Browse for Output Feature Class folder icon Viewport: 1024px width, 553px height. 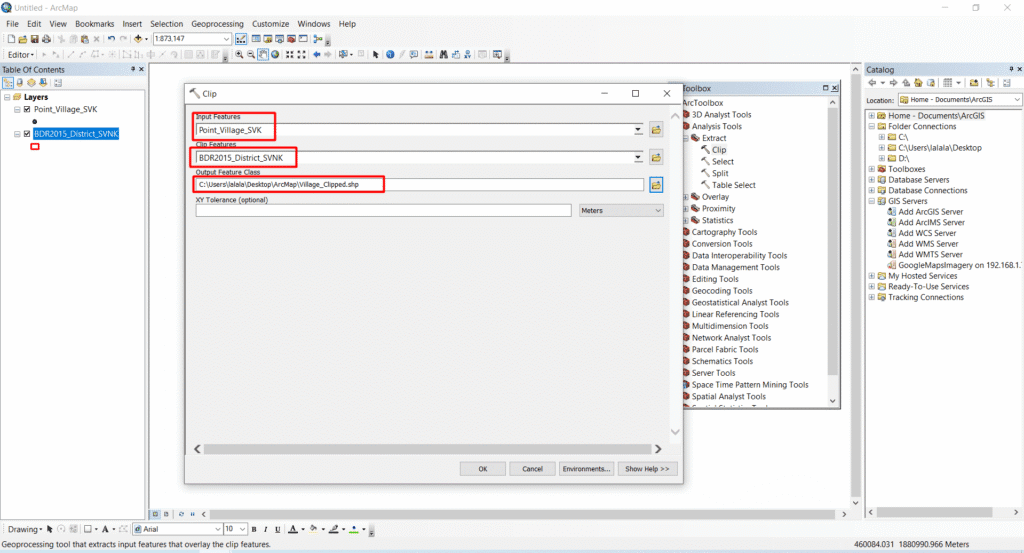(656, 185)
